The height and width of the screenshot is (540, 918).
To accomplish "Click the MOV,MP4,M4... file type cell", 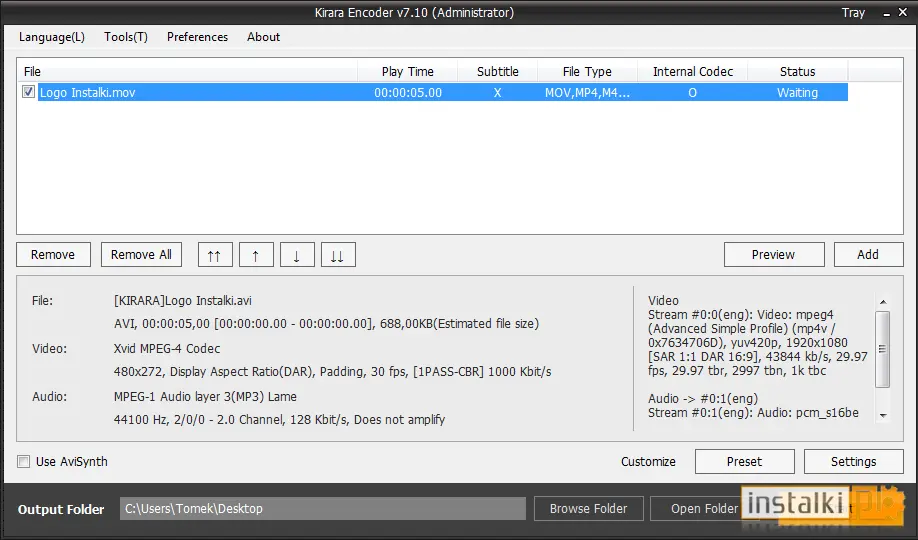I will (587, 93).
